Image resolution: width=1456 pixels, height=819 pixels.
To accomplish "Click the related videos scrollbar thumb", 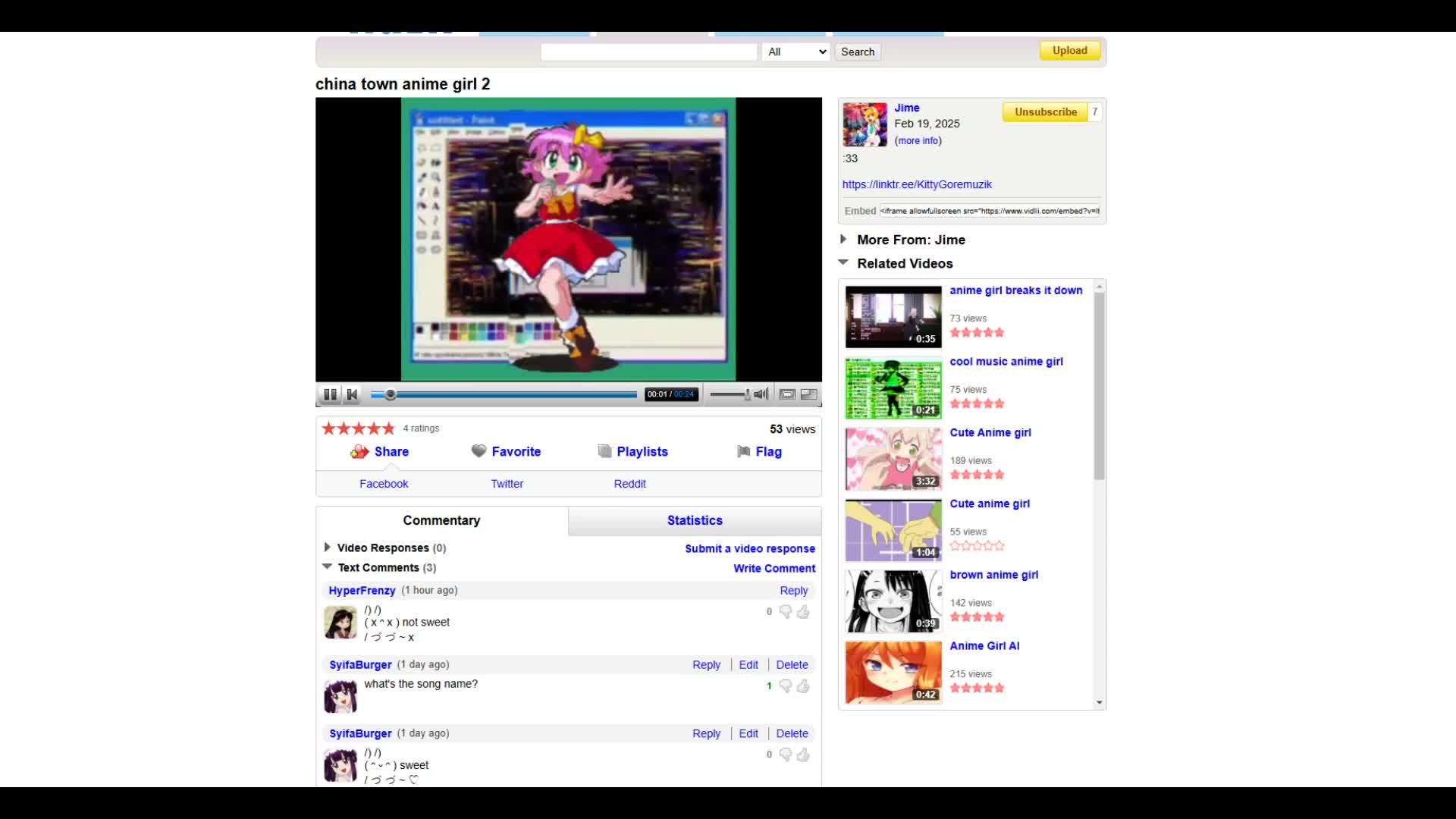I will 1099,387.
